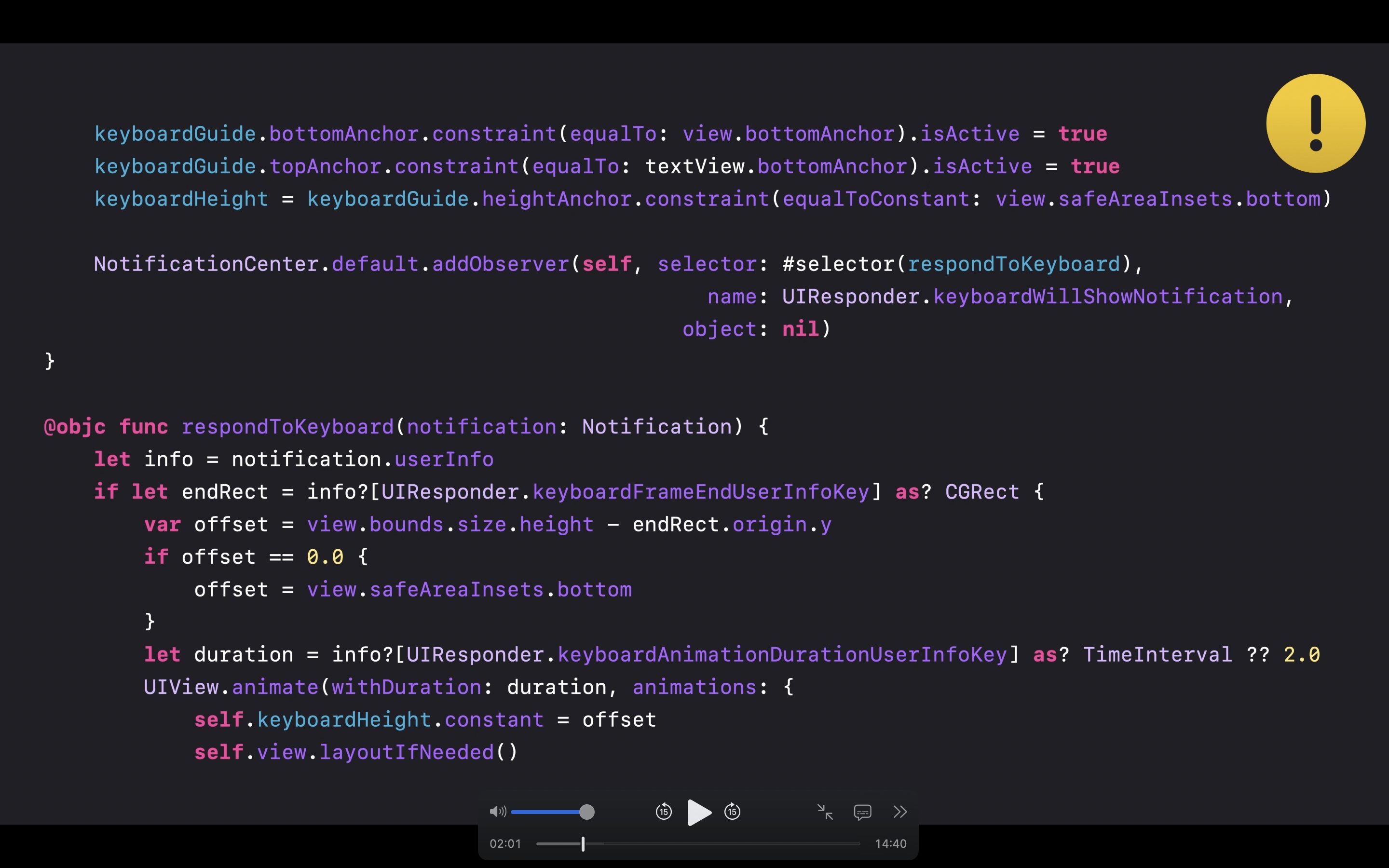Click the gray volume slider knob
This screenshot has width=1389, height=868.
[x=586, y=812]
